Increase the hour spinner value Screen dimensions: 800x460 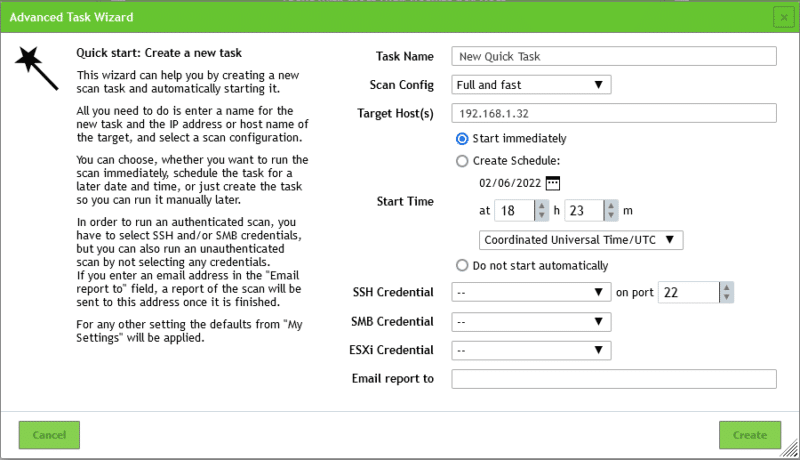click(x=542, y=206)
